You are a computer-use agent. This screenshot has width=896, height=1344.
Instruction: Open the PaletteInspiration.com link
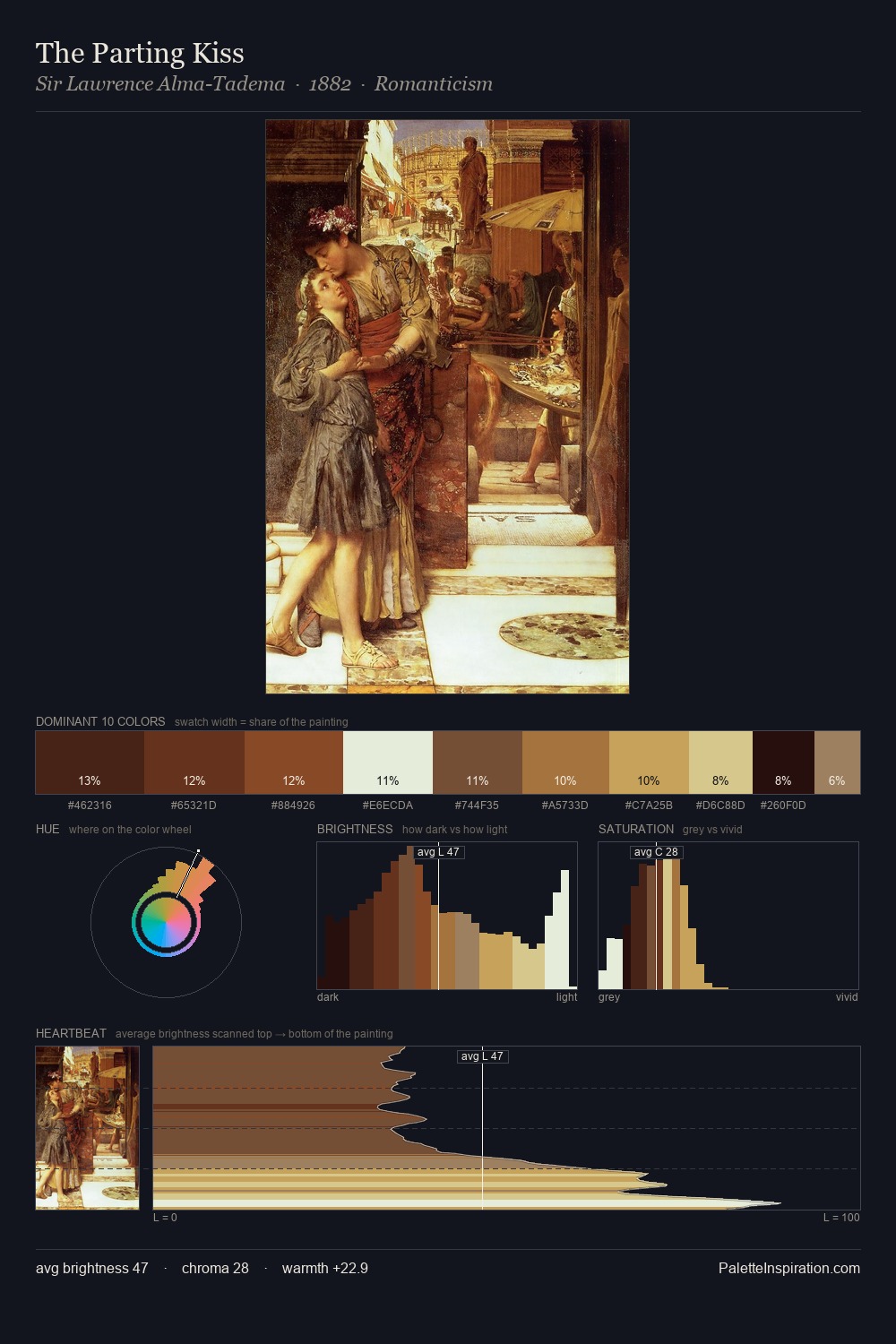[789, 1268]
